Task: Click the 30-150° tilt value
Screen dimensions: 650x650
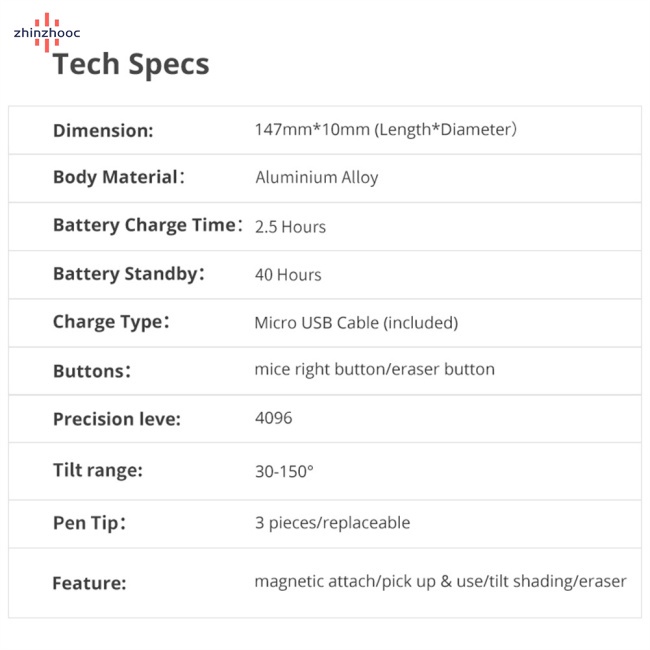Action: [x=284, y=470]
